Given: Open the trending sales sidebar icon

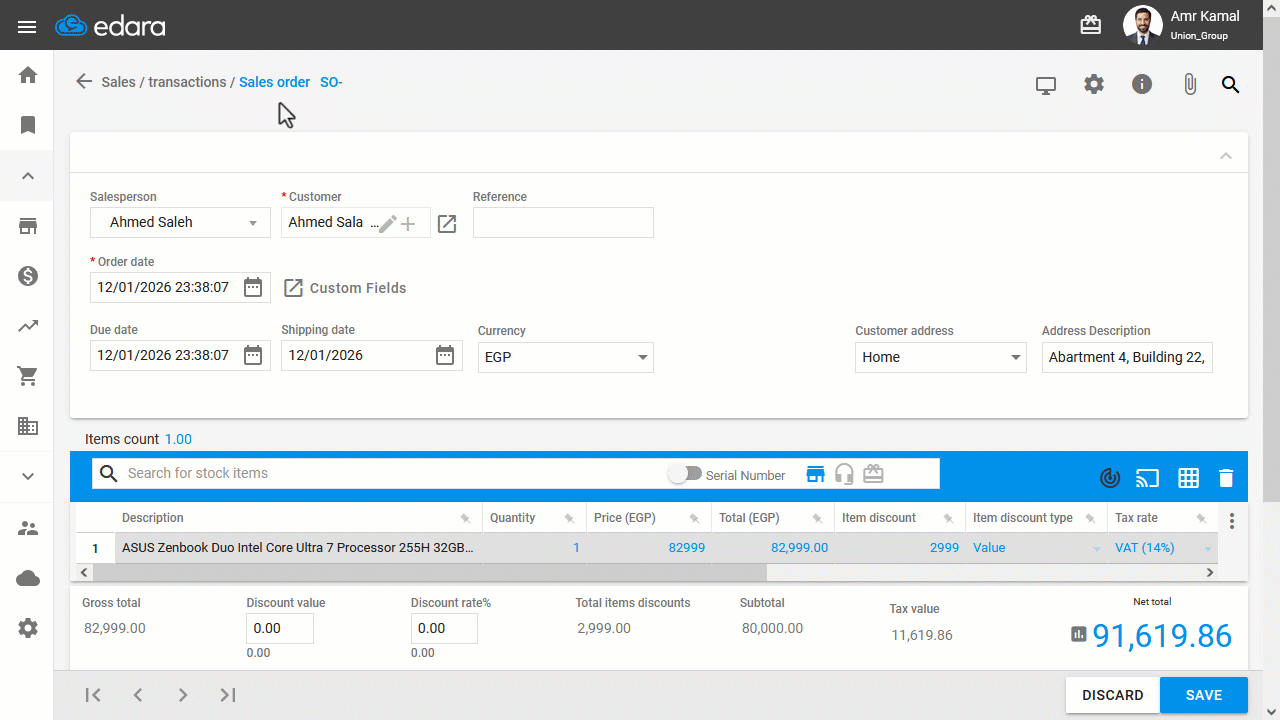Looking at the screenshot, I should click(x=28, y=326).
